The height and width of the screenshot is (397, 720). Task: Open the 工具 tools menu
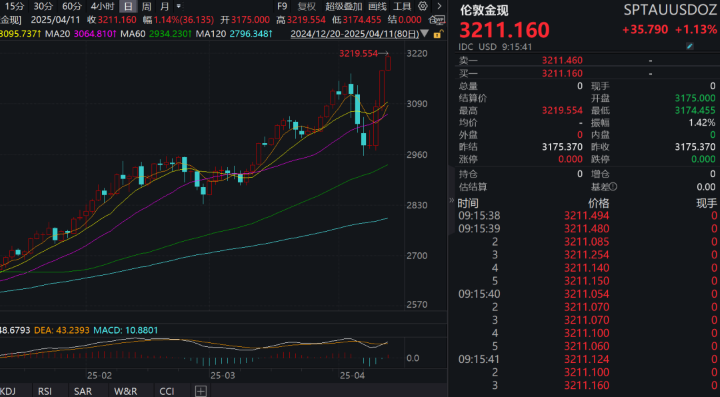pos(402,6)
